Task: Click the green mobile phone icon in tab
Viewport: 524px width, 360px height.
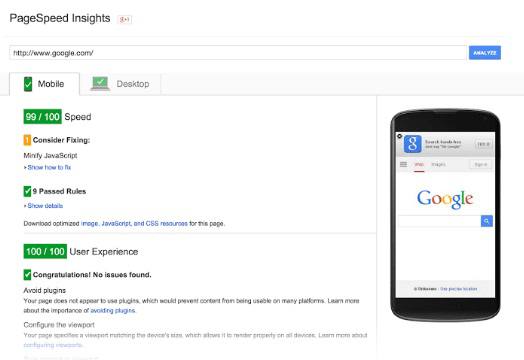Action: coord(28,84)
